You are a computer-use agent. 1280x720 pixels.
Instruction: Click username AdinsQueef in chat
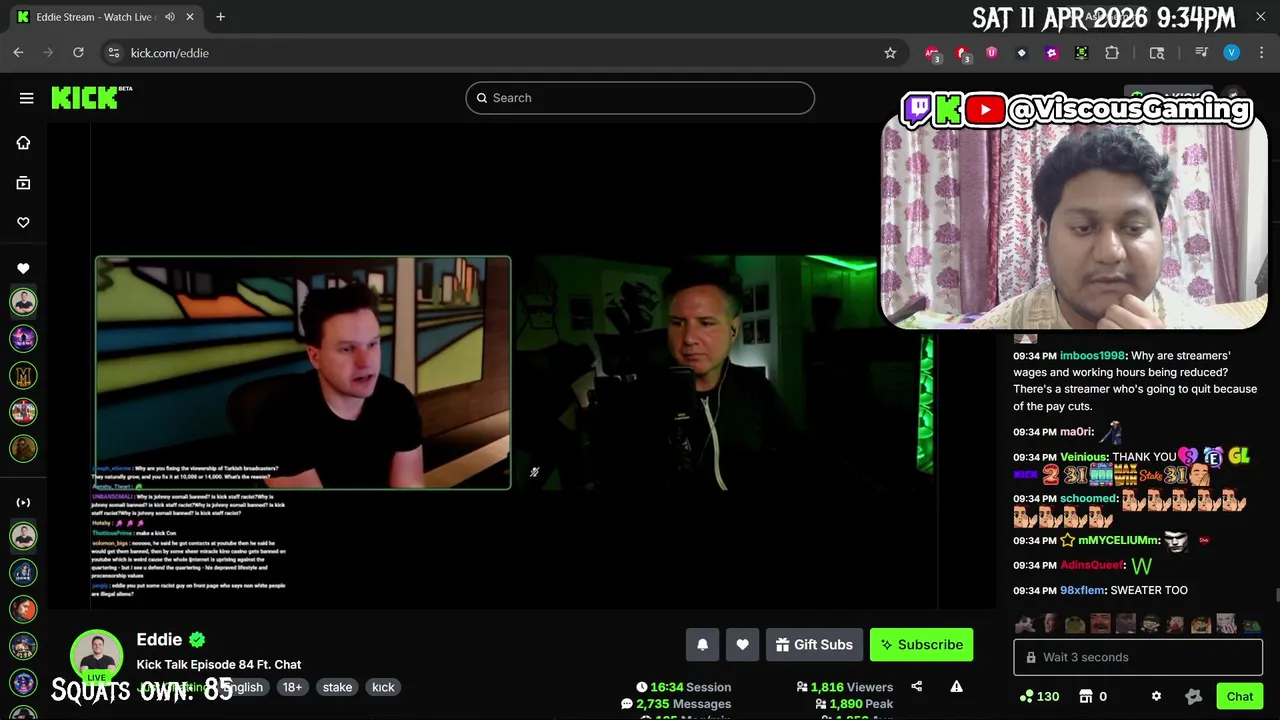[1092, 565]
